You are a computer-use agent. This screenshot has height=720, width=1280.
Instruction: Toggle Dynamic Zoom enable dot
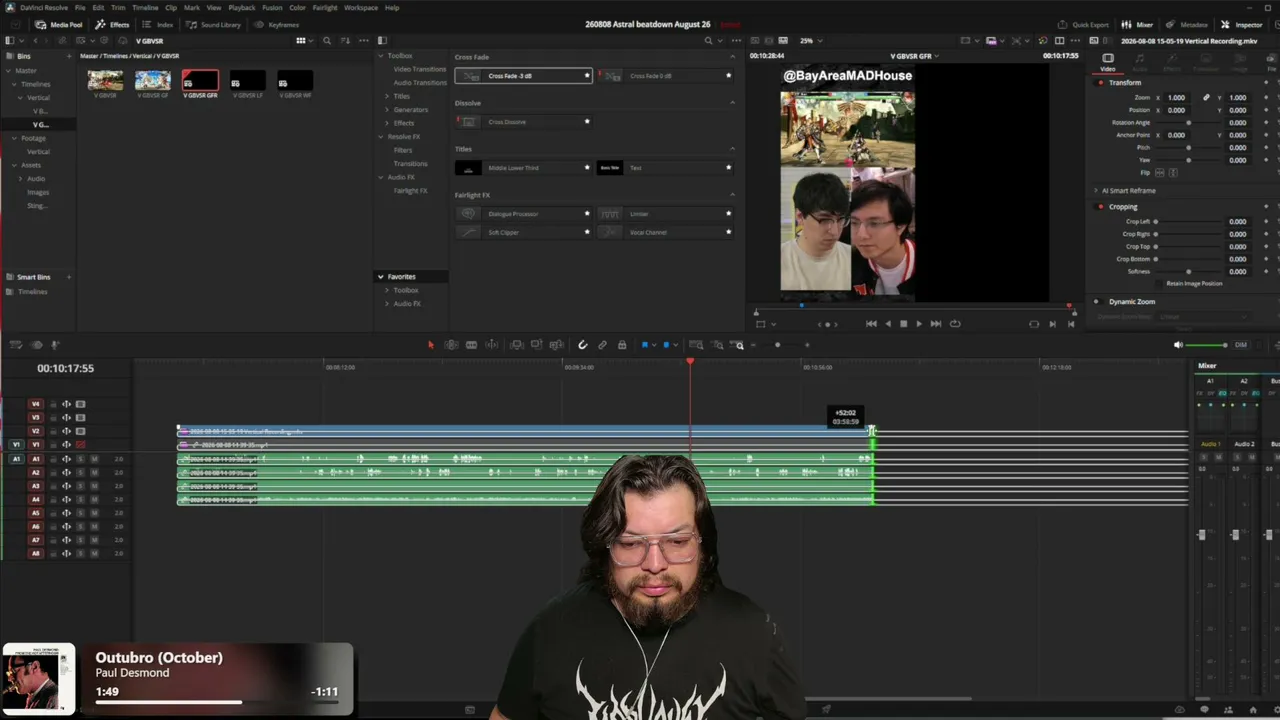tap(1096, 302)
